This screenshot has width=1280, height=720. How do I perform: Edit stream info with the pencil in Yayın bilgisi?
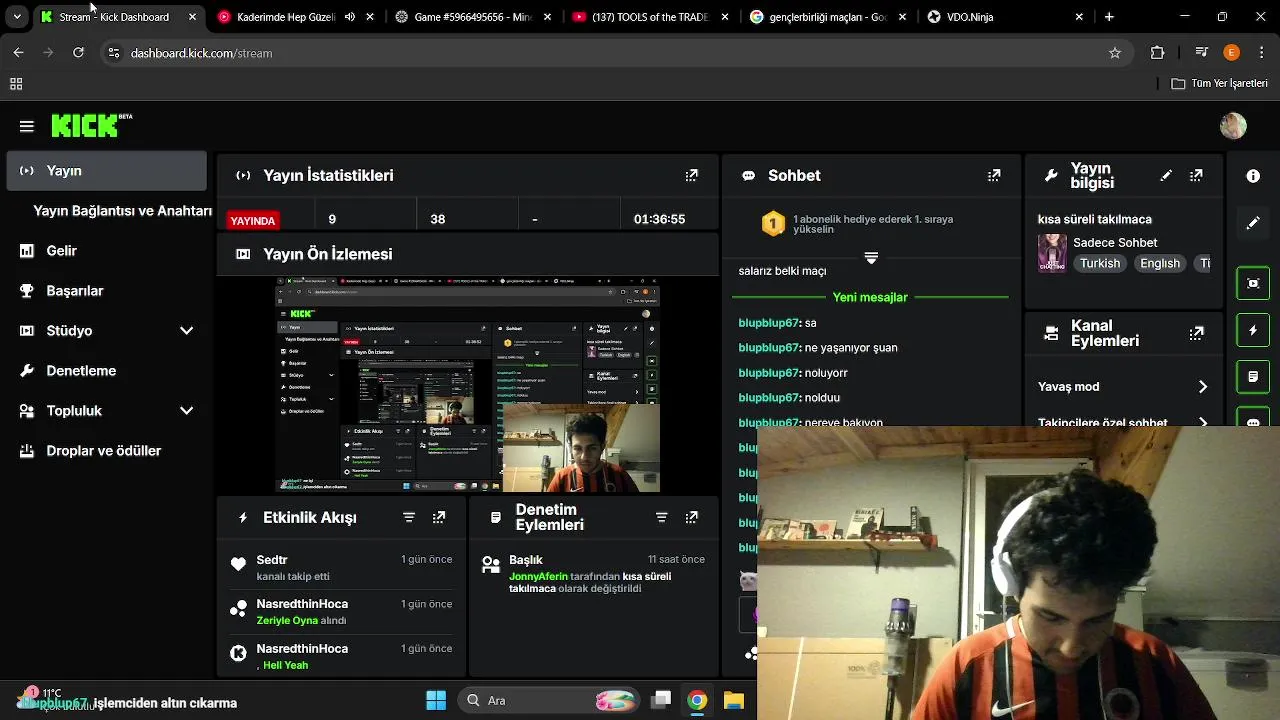pos(1166,175)
